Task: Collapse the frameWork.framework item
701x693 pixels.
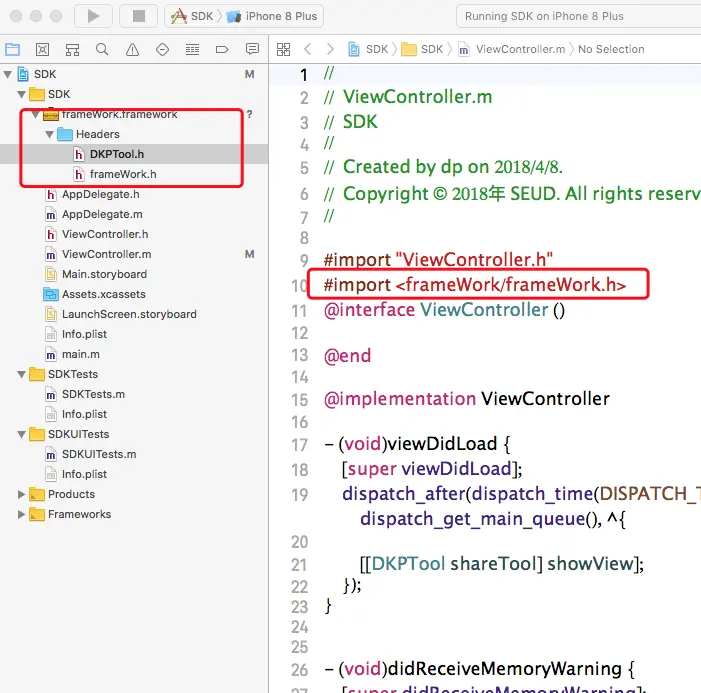Action: pos(35,114)
